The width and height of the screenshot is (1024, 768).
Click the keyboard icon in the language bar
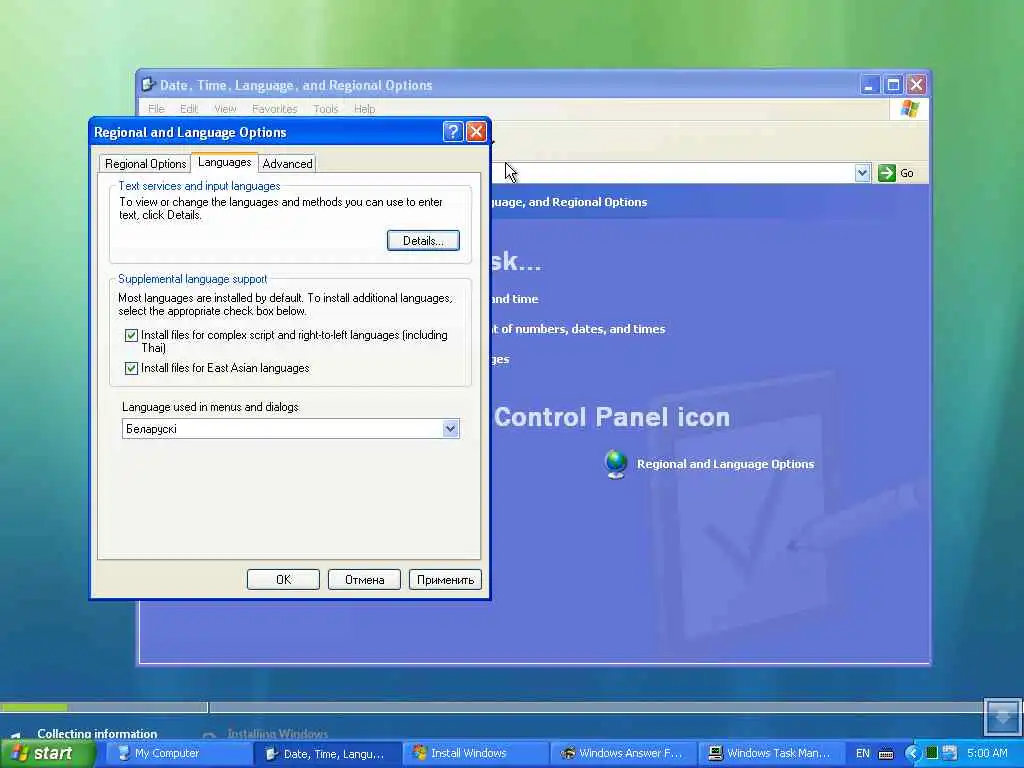pyautogui.click(x=886, y=754)
